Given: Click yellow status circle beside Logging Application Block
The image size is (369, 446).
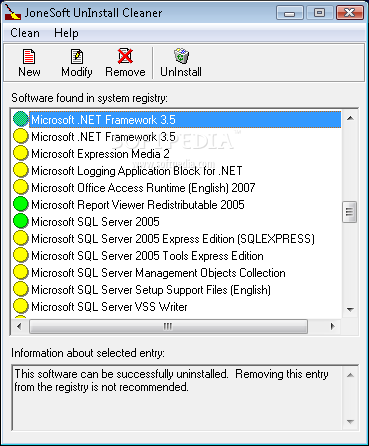Looking at the screenshot, I should [21, 170].
